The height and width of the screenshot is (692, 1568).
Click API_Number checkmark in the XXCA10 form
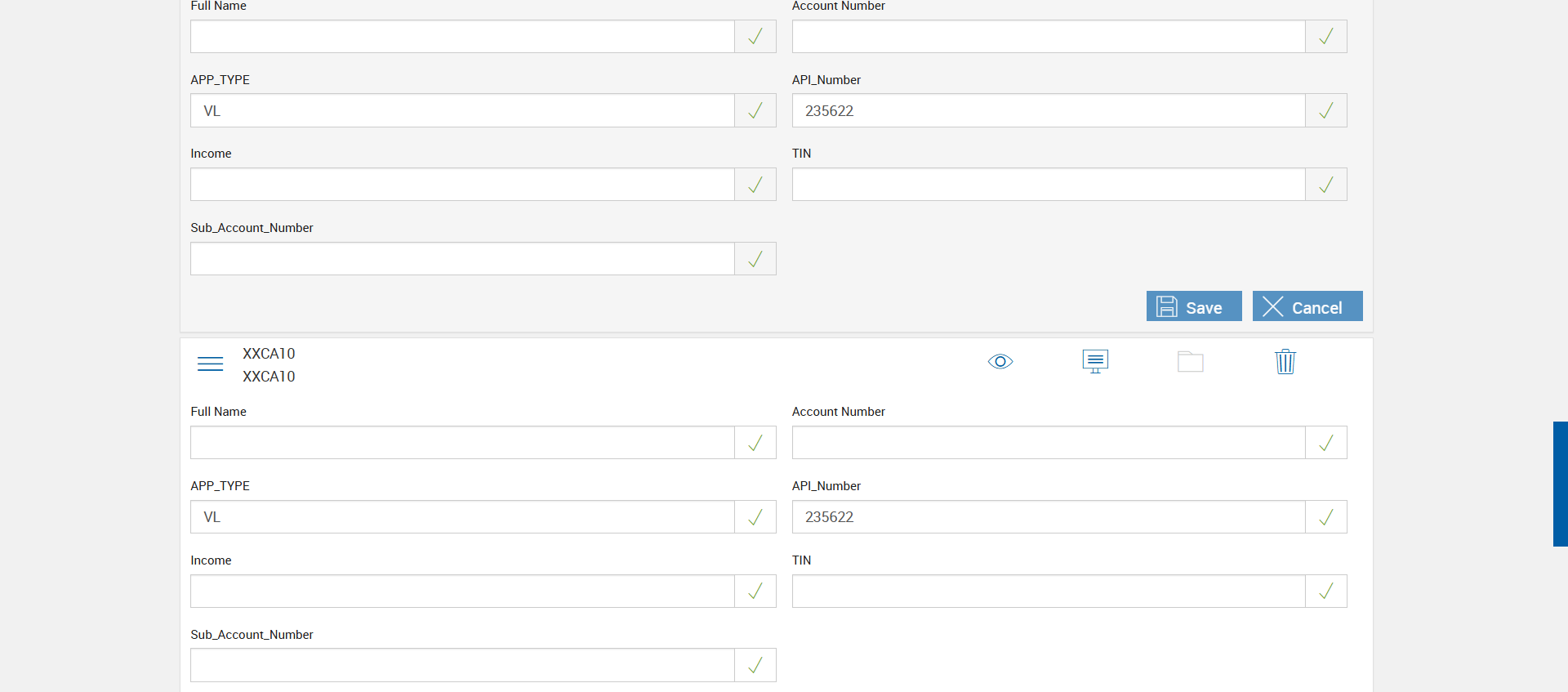(1326, 517)
